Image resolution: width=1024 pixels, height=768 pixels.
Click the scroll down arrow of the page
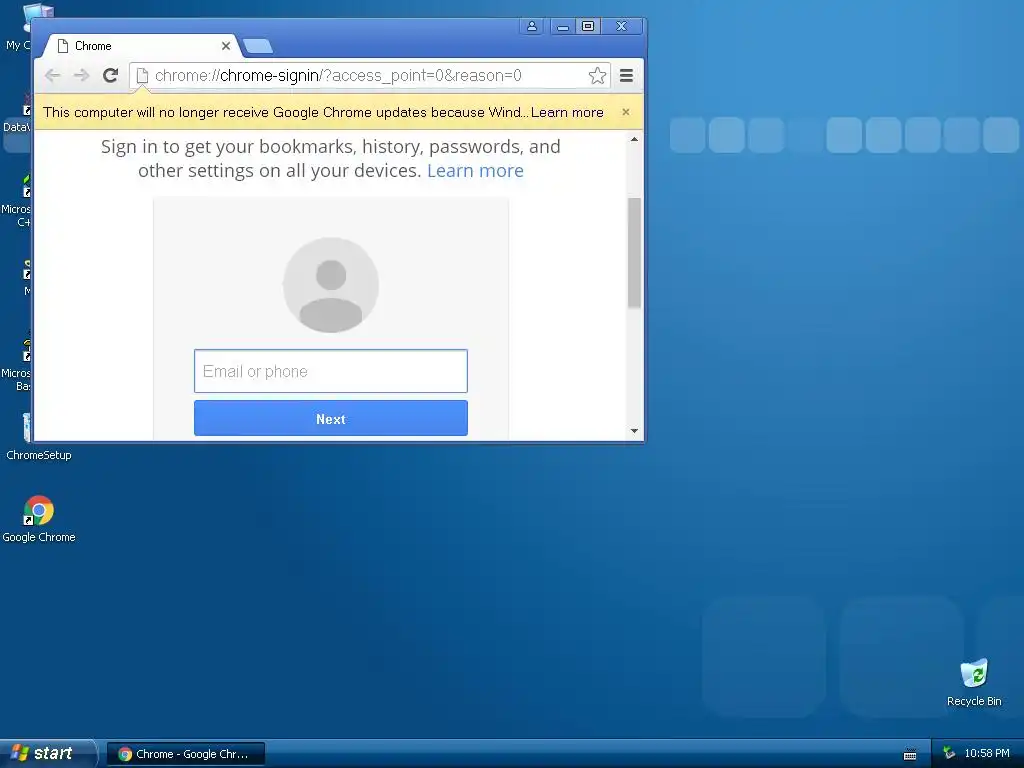(634, 431)
